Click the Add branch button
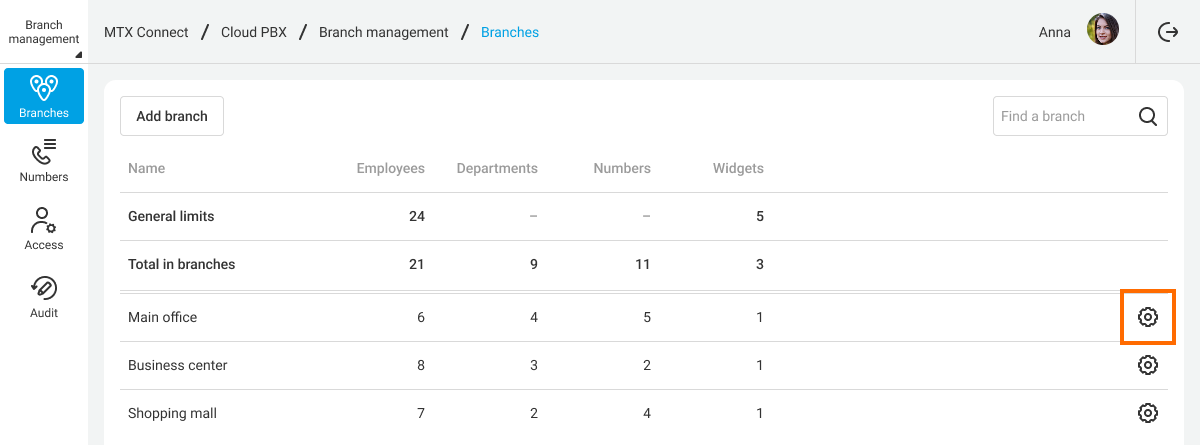This screenshot has width=1200, height=445. tap(172, 116)
